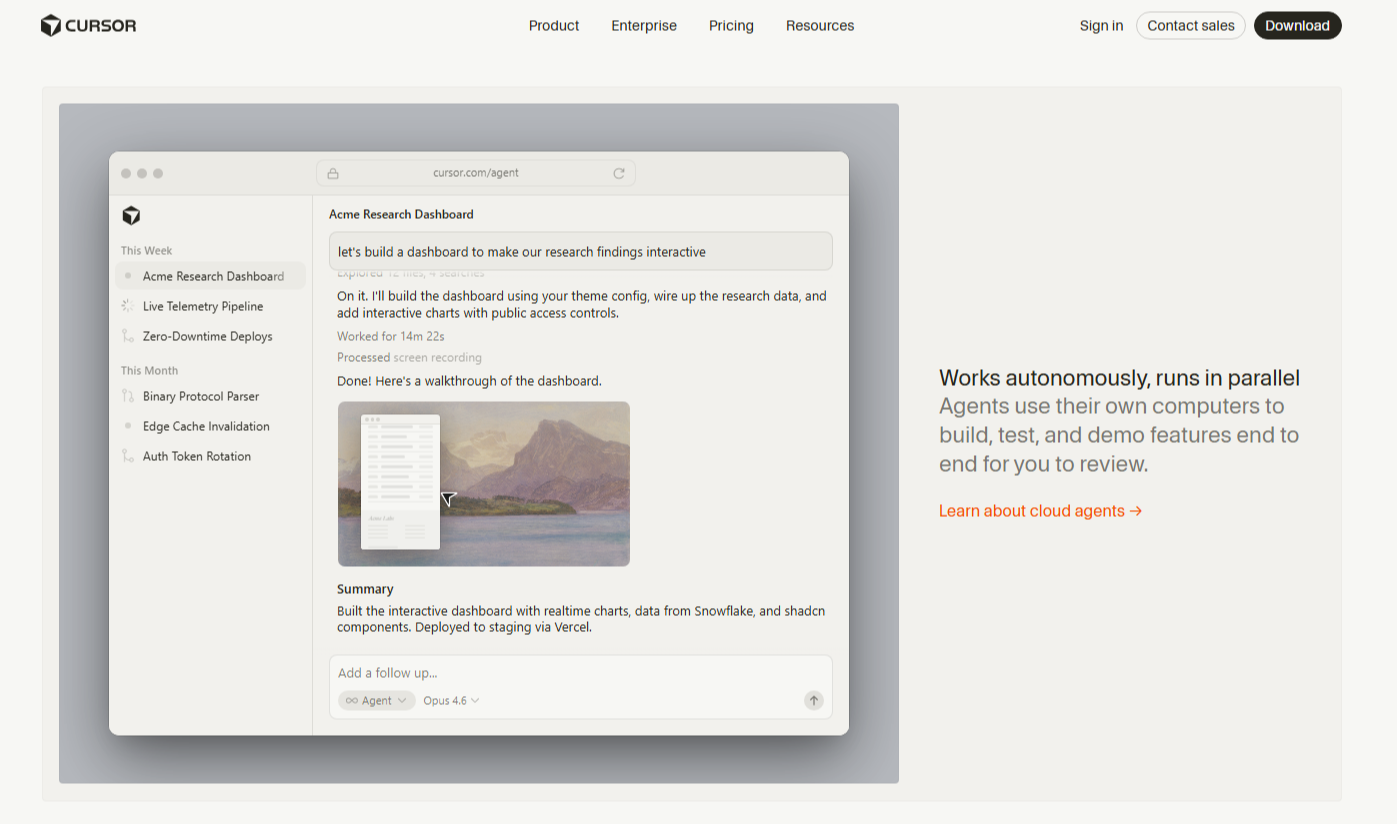The image size is (1397, 824).
Task: Click loading spinner next to Live Telemetry Pipeline
Action: pos(127,306)
